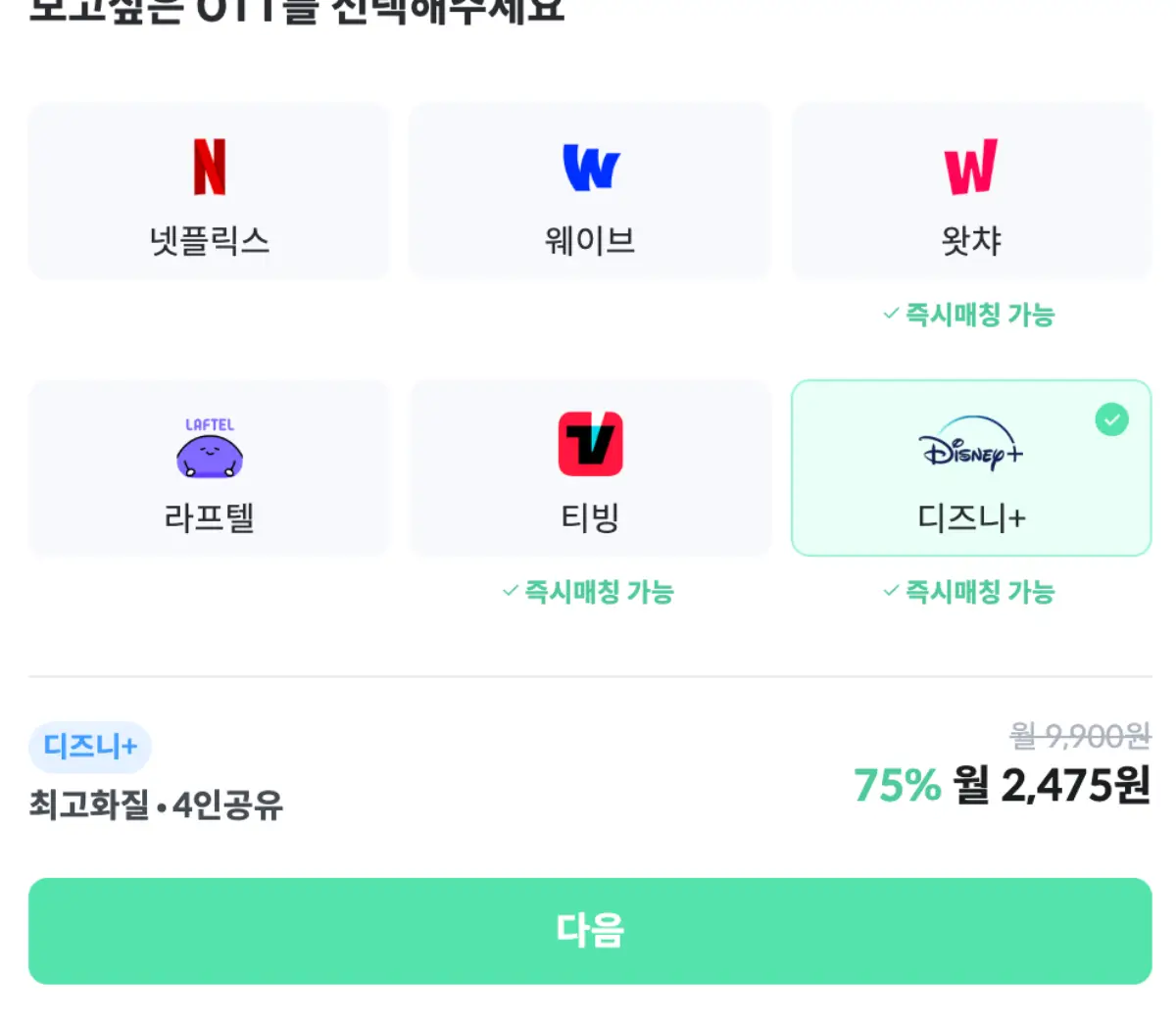Select the 라프텔 service card

click(209, 467)
